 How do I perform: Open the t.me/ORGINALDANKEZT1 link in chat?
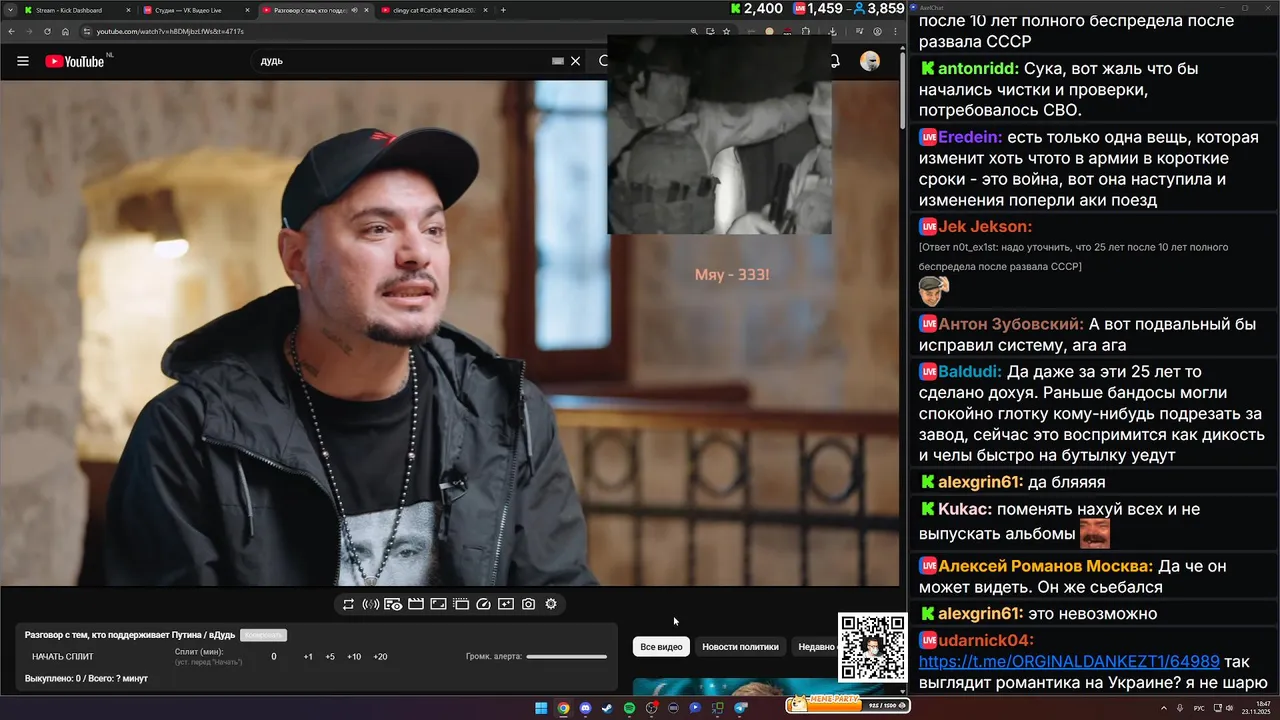point(1069,661)
